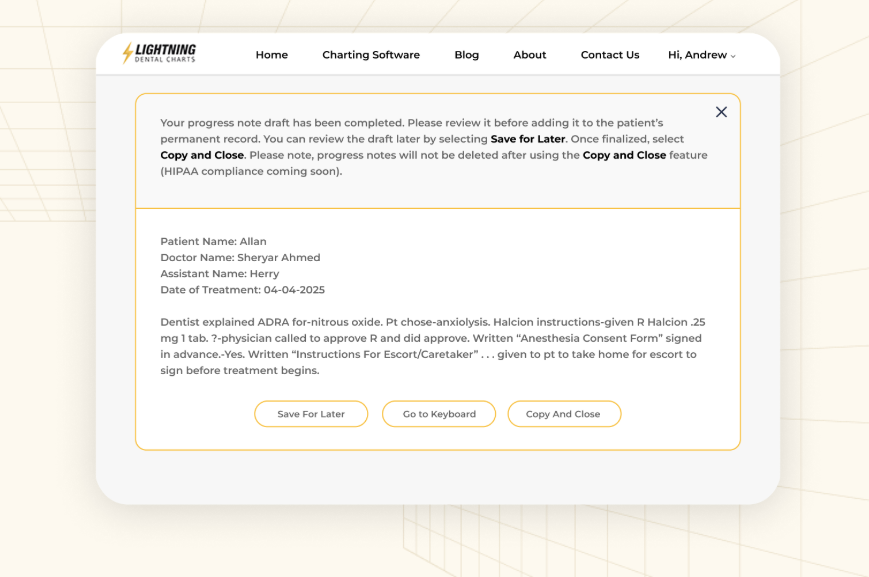Open the Charting Software page
The image size is (869, 577).
(370, 55)
